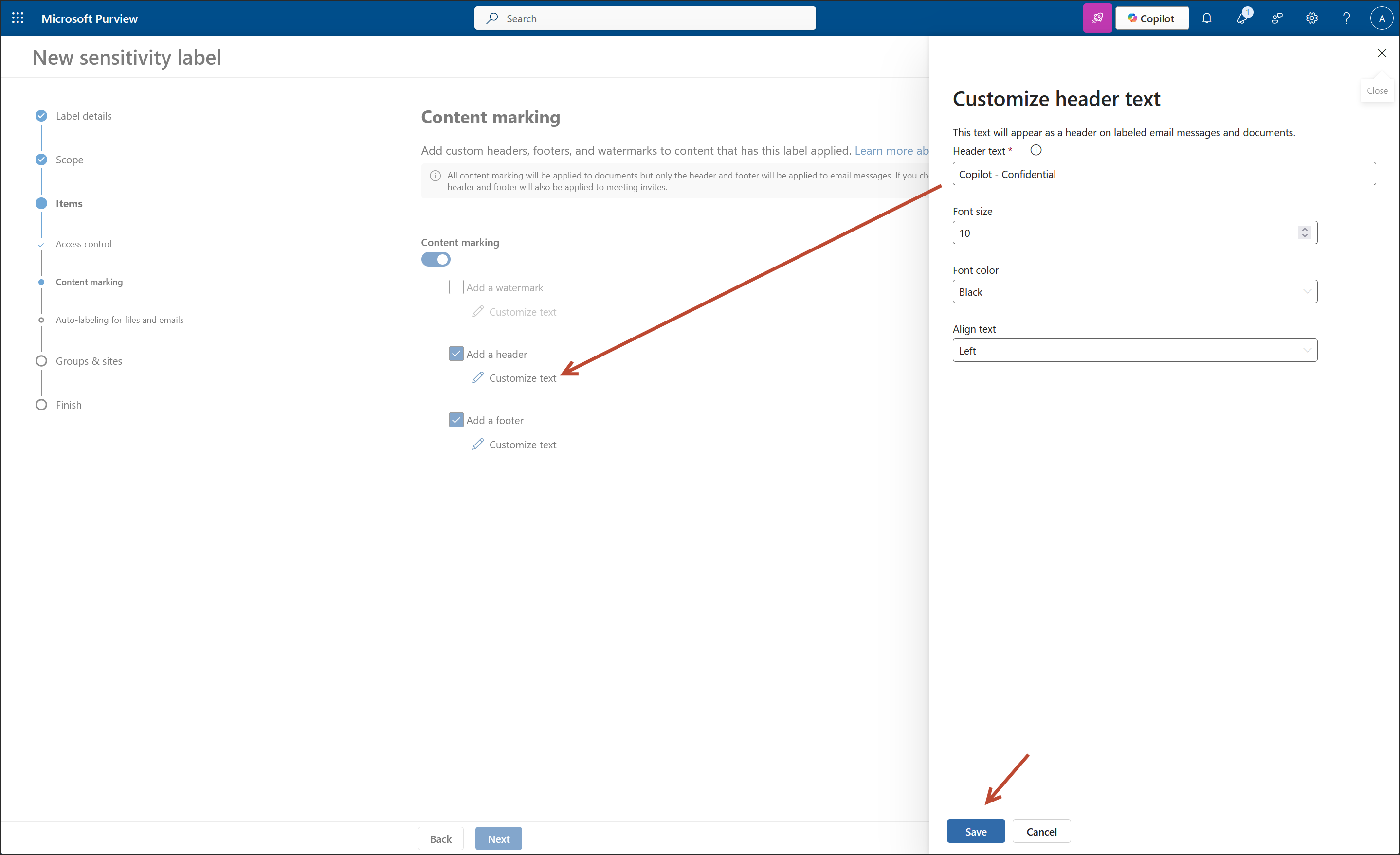1400x855 pixels.
Task: Open the settings gear icon
Action: [x=1311, y=18]
